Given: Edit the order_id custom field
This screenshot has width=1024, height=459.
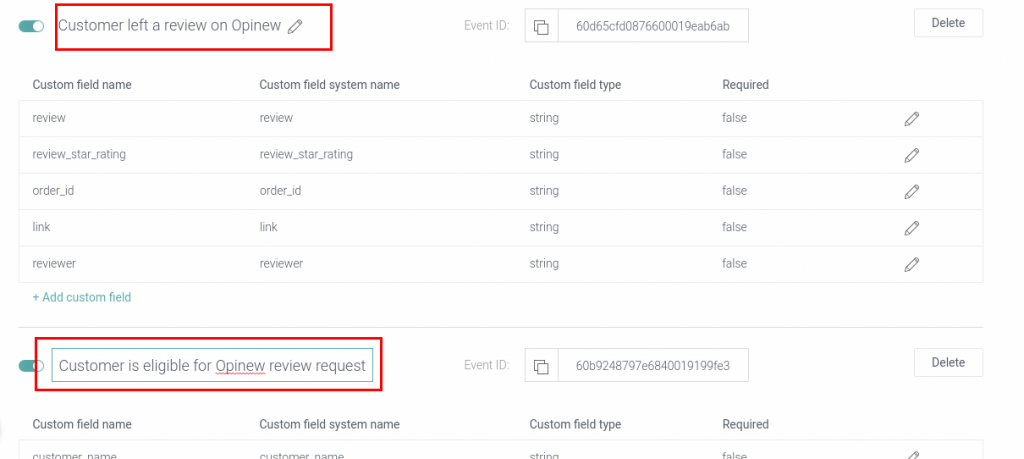Looking at the screenshot, I should (x=912, y=192).
